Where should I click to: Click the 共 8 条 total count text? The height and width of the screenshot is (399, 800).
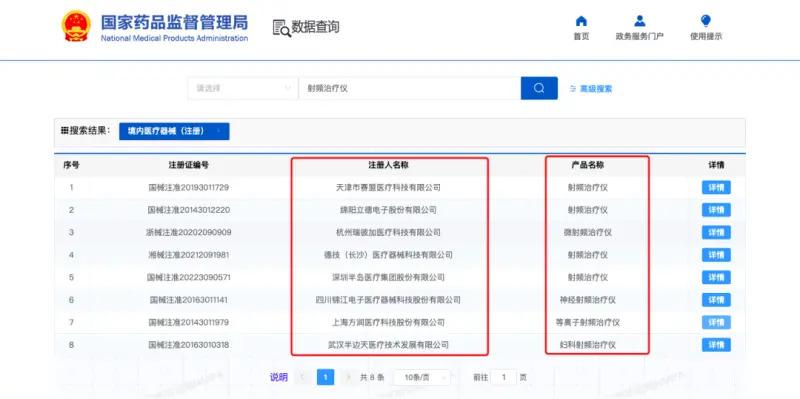point(372,378)
